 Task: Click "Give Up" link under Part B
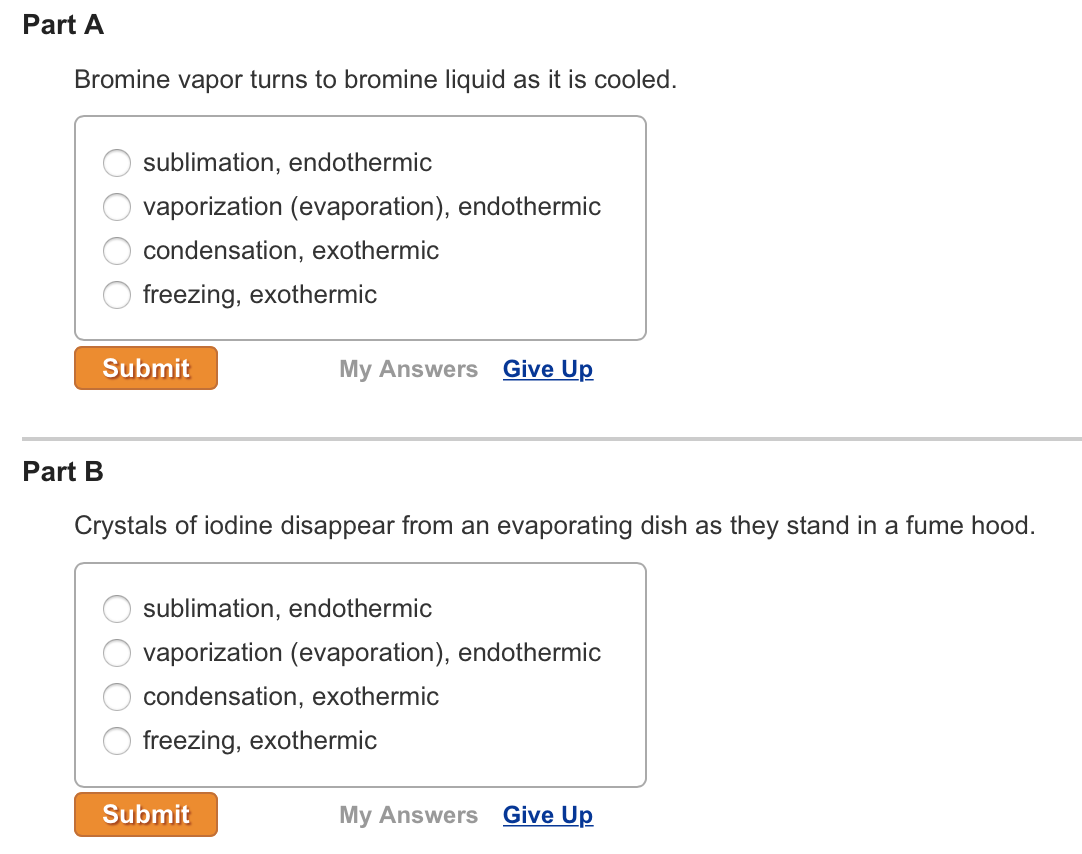coord(547,815)
